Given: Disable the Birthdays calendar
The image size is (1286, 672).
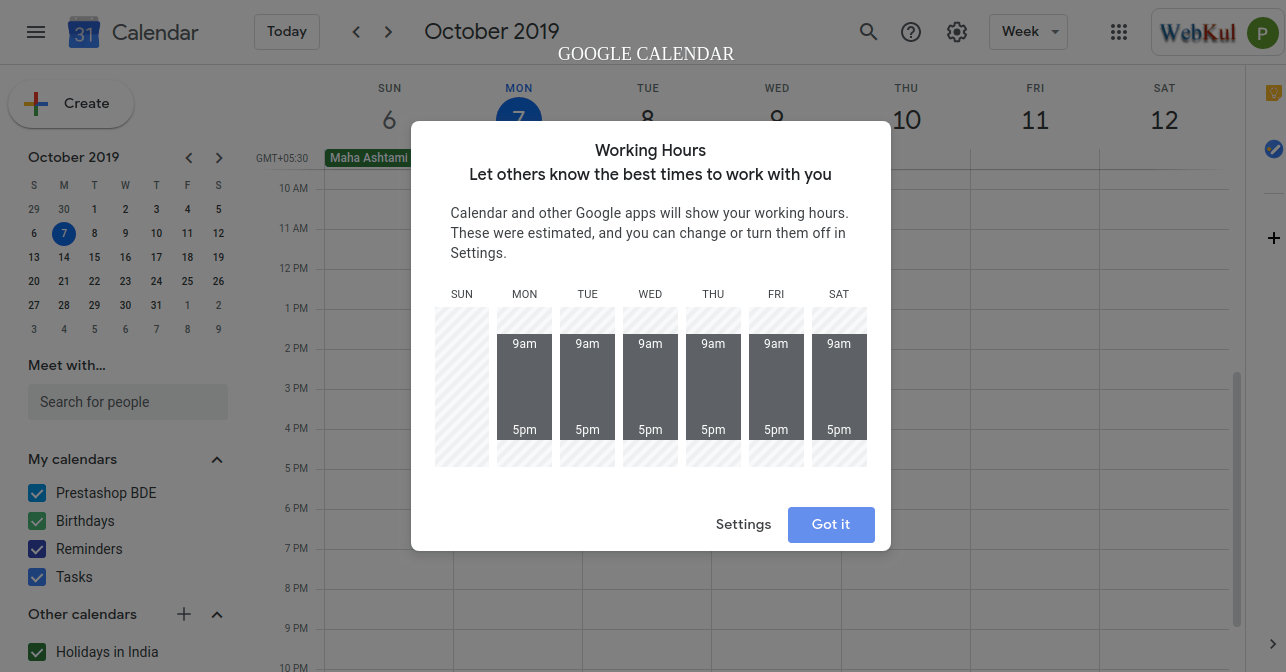Looking at the screenshot, I should [37, 520].
